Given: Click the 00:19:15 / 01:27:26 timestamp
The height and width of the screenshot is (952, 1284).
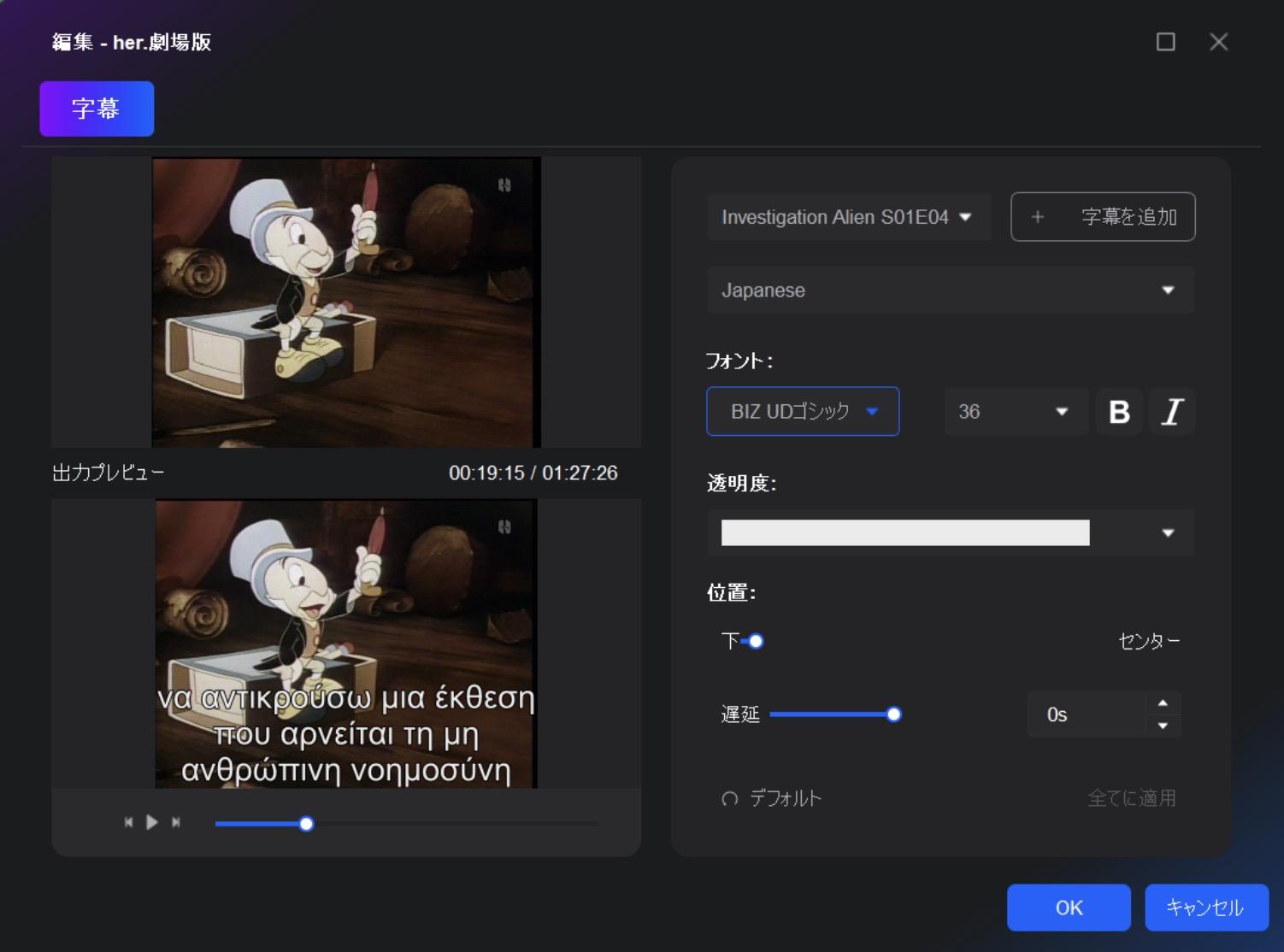Looking at the screenshot, I should click(x=533, y=473).
